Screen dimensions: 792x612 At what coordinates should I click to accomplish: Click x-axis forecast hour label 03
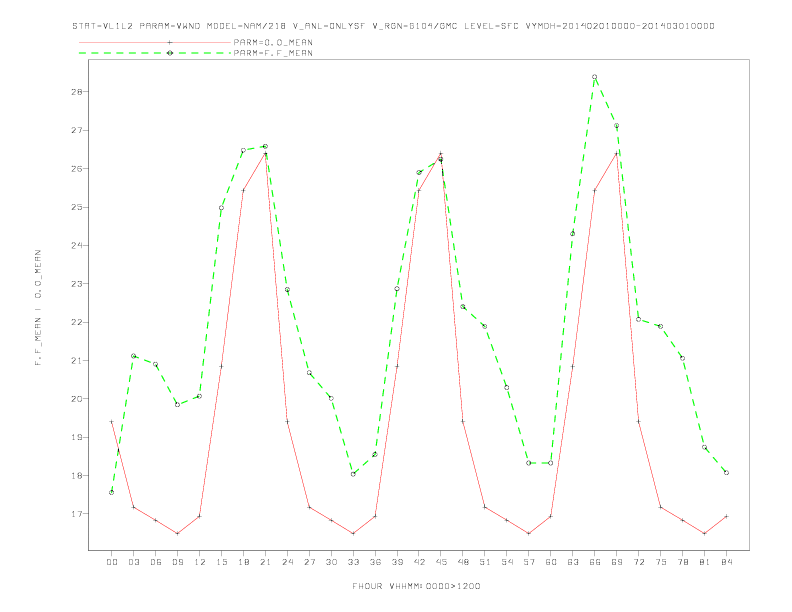coord(133,562)
